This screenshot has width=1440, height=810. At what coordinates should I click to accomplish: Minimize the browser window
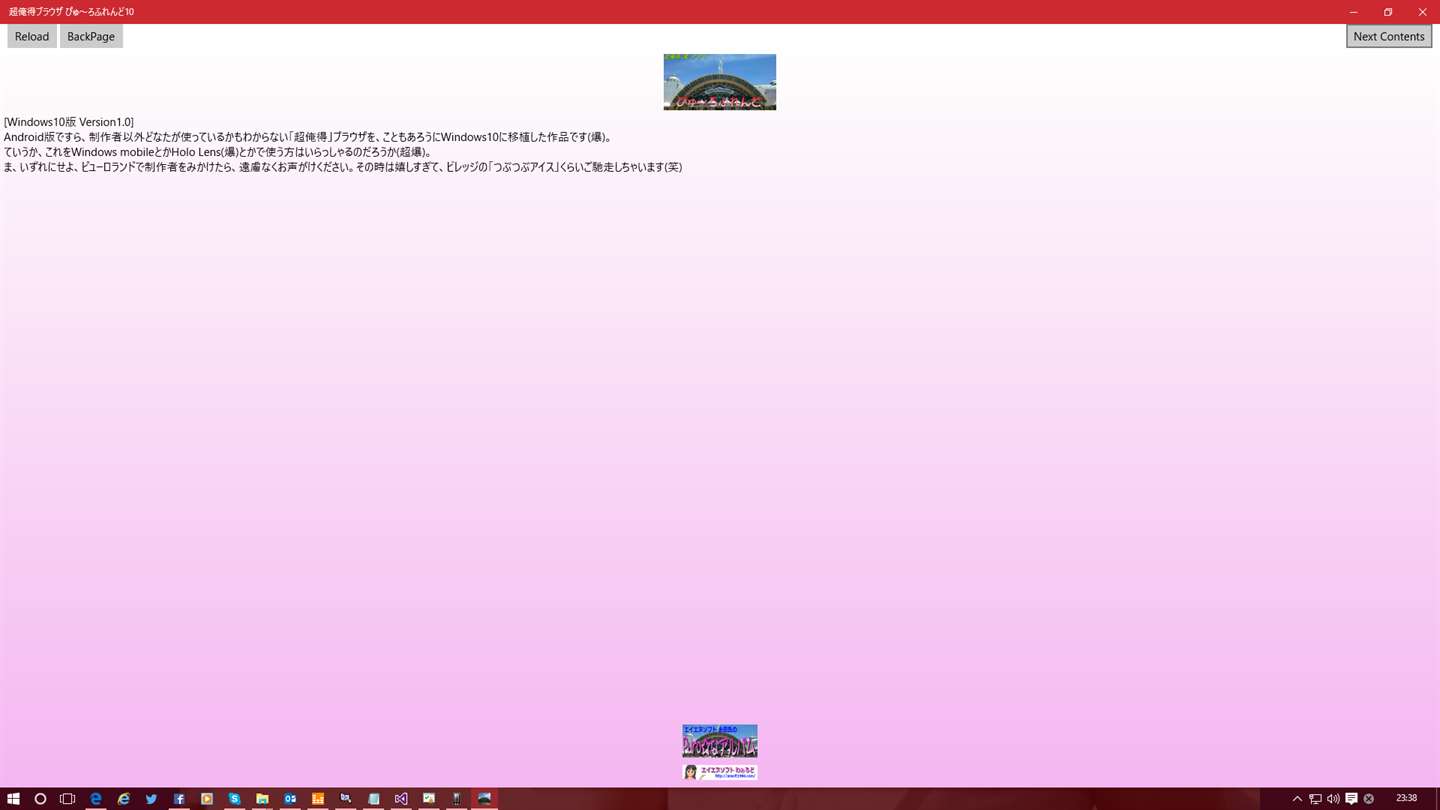[x=1353, y=12]
